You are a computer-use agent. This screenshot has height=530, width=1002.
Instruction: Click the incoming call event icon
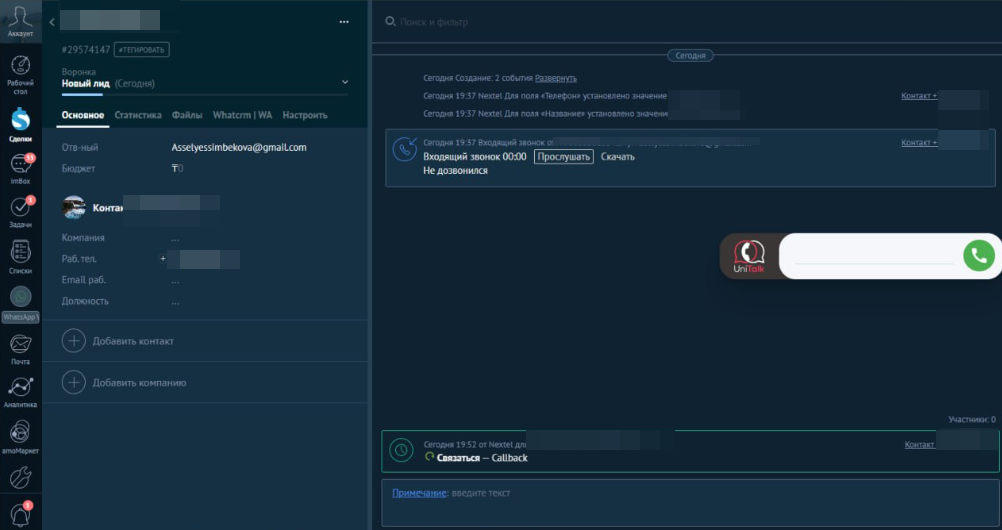click(x=405, y=150)
